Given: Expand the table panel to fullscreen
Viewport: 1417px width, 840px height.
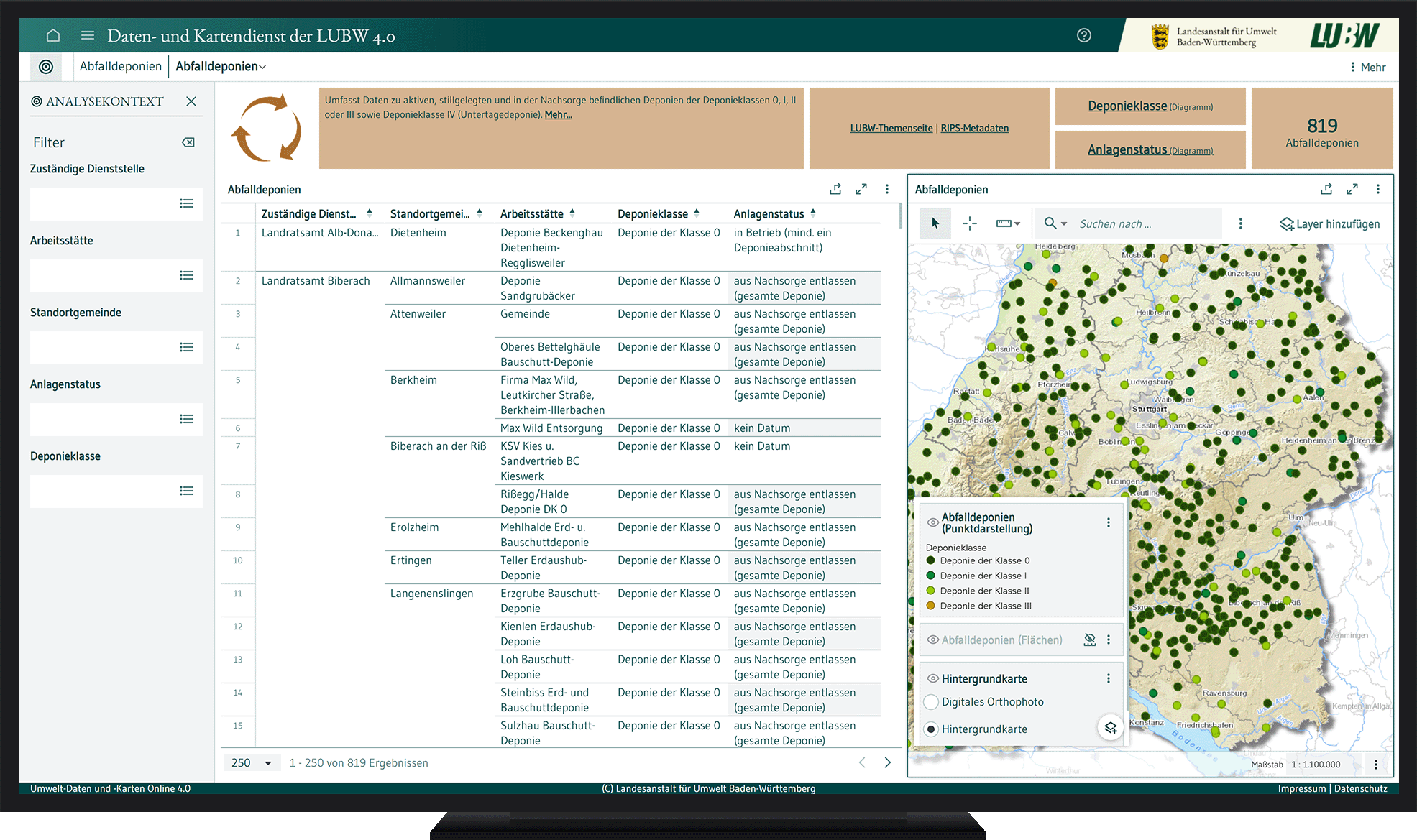Looking at the screenshot, I should pyautogui.click(x=861, y=189).
